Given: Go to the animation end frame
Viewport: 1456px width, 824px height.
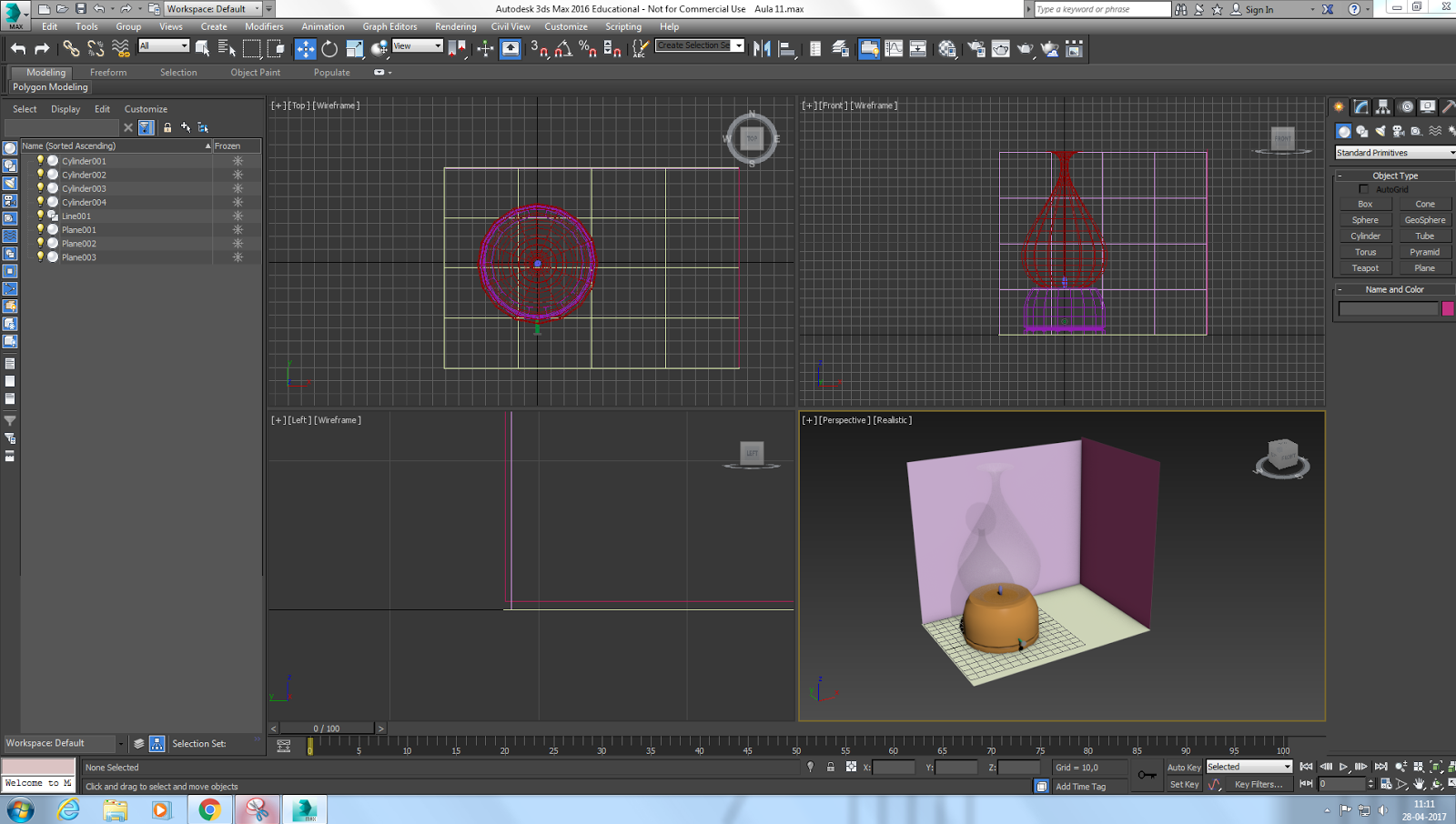Looking at the screenshot, I should [x=1380, y=767].
